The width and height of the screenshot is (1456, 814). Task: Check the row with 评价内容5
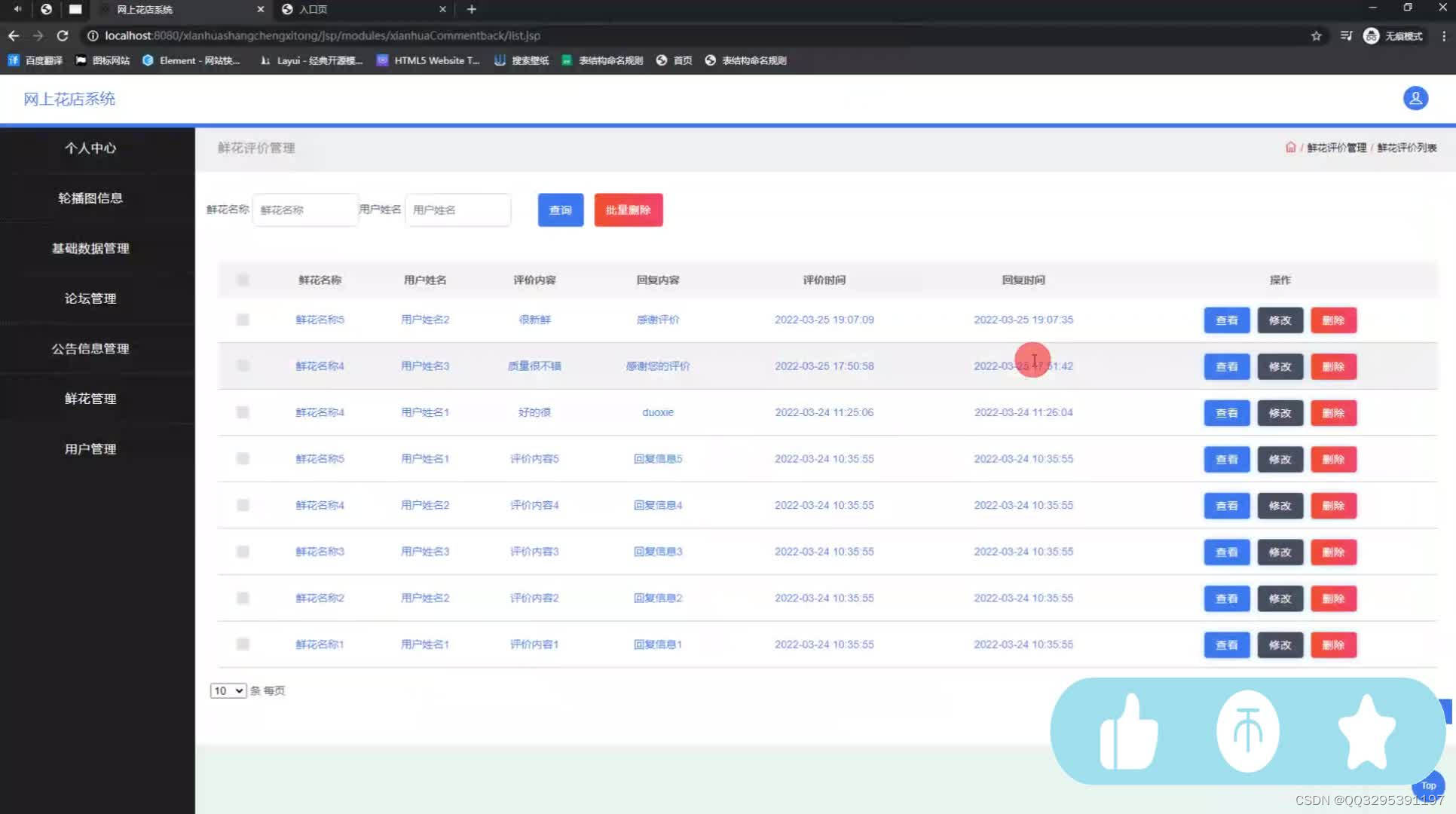tap(242, 458)
